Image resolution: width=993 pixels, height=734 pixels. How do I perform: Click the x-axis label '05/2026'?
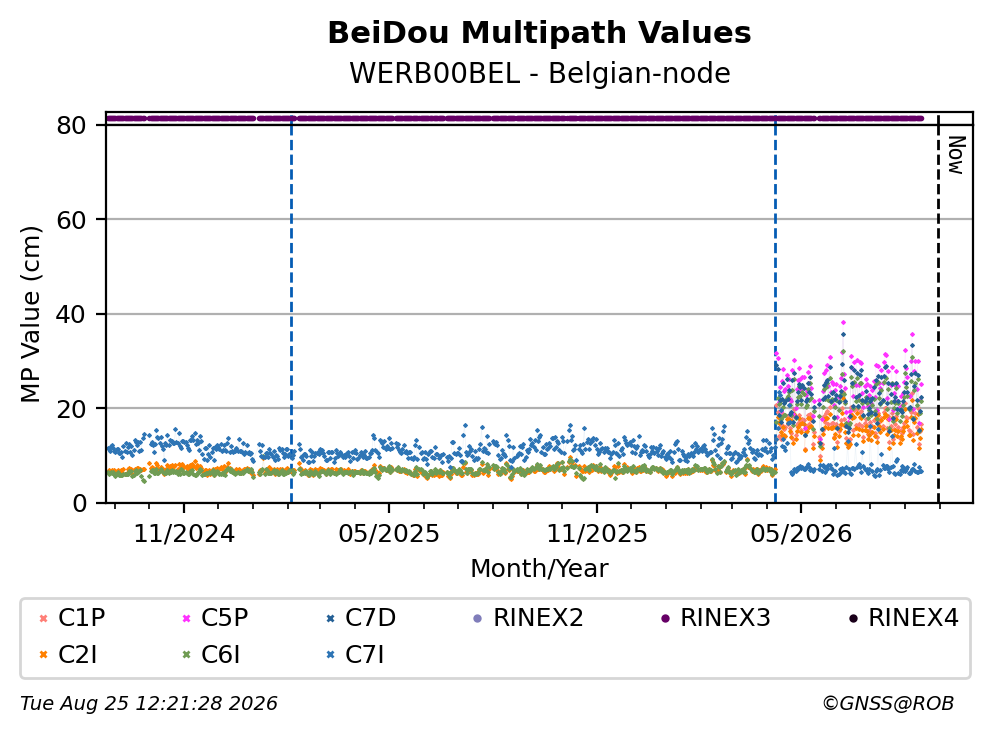click(800, 534)
